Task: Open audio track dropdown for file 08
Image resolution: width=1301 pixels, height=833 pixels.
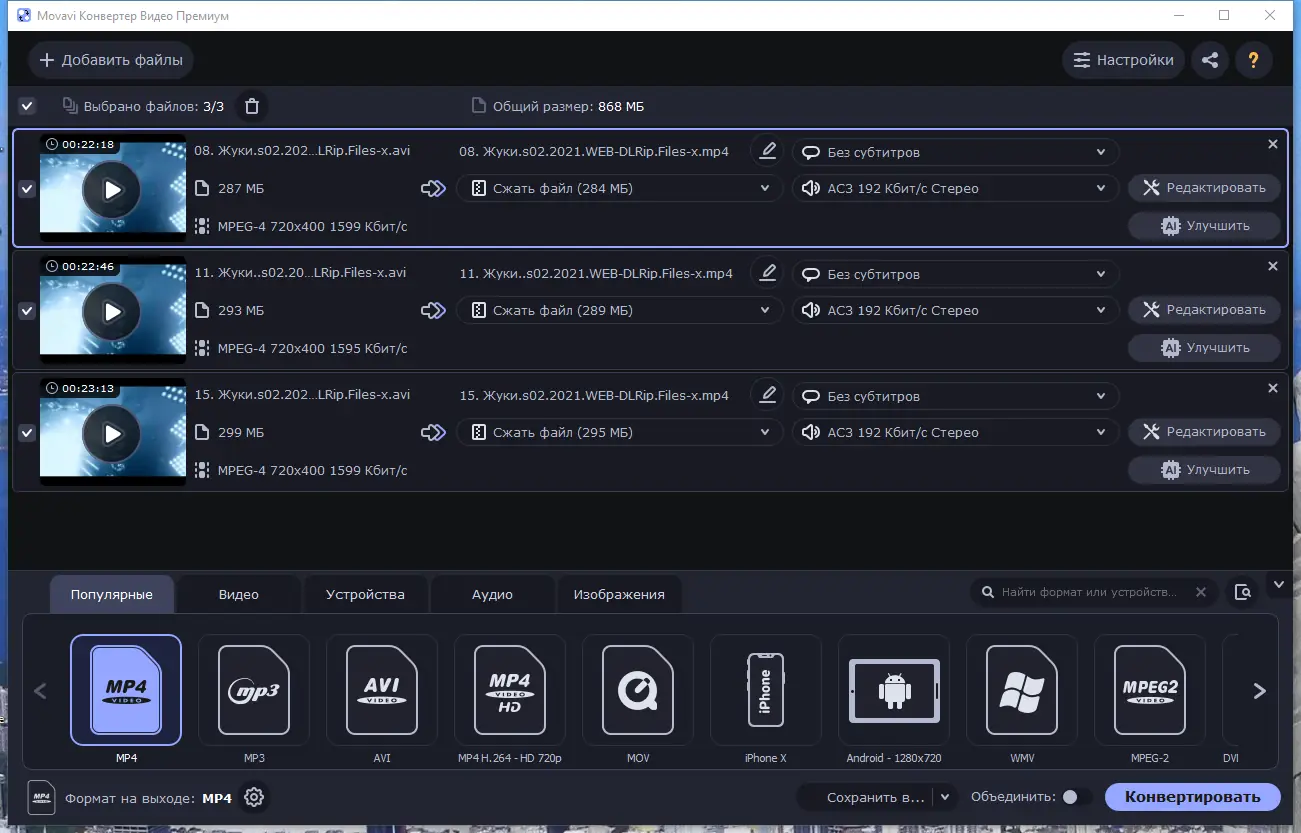Action: click(x=955, y=188)
